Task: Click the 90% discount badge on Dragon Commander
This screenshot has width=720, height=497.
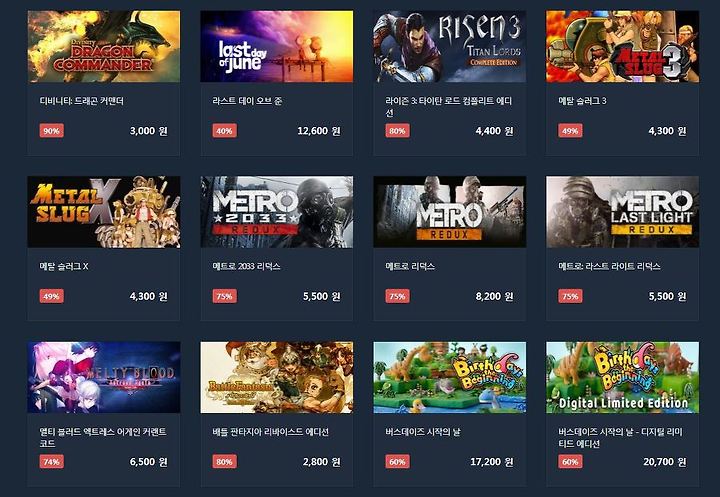Action: click(51, 131)
